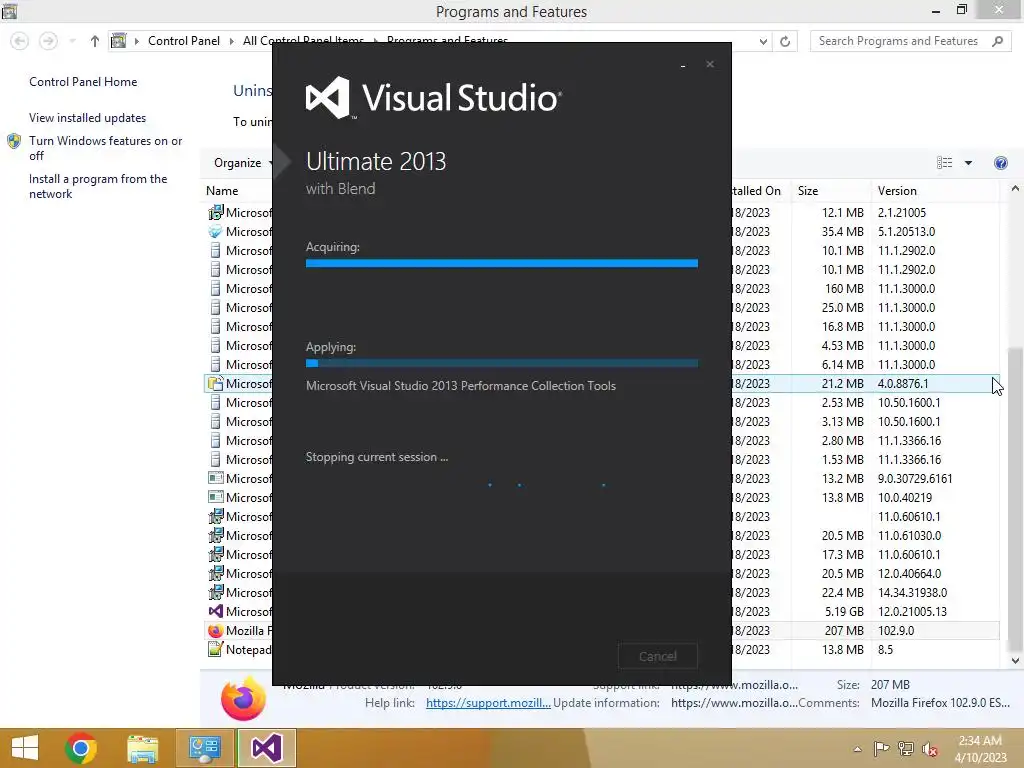This screenshot has height=768, width=1024.
Task: Select the Visual Studio purple icon in list
Action: [215, 611]
